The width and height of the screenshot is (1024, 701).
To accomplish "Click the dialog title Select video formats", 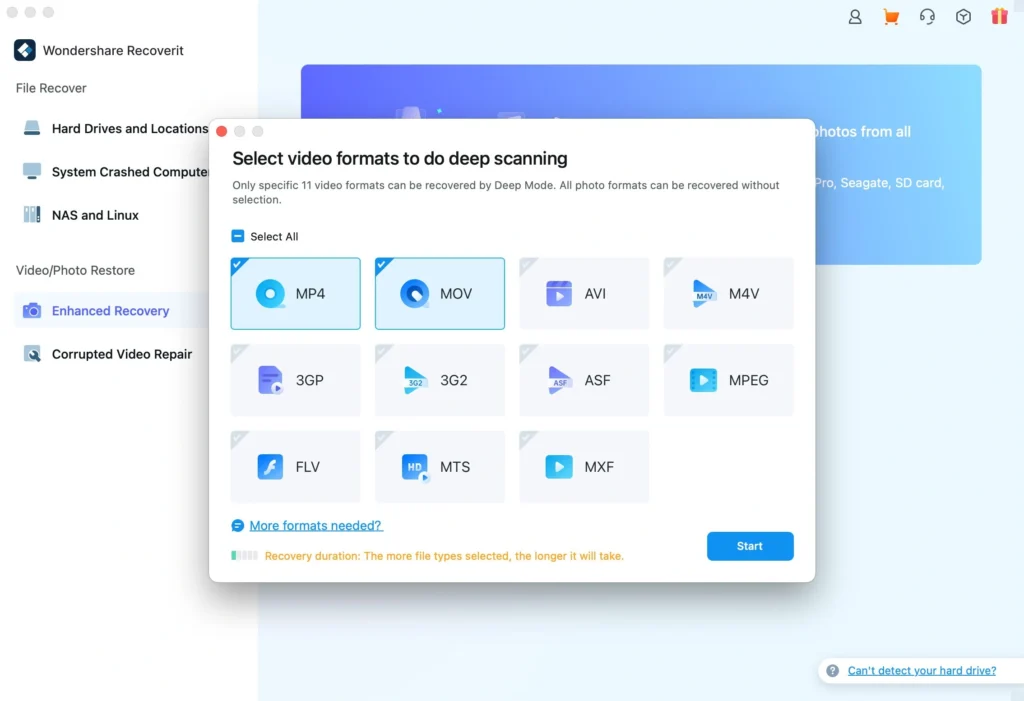I will (x=400, y=158).
